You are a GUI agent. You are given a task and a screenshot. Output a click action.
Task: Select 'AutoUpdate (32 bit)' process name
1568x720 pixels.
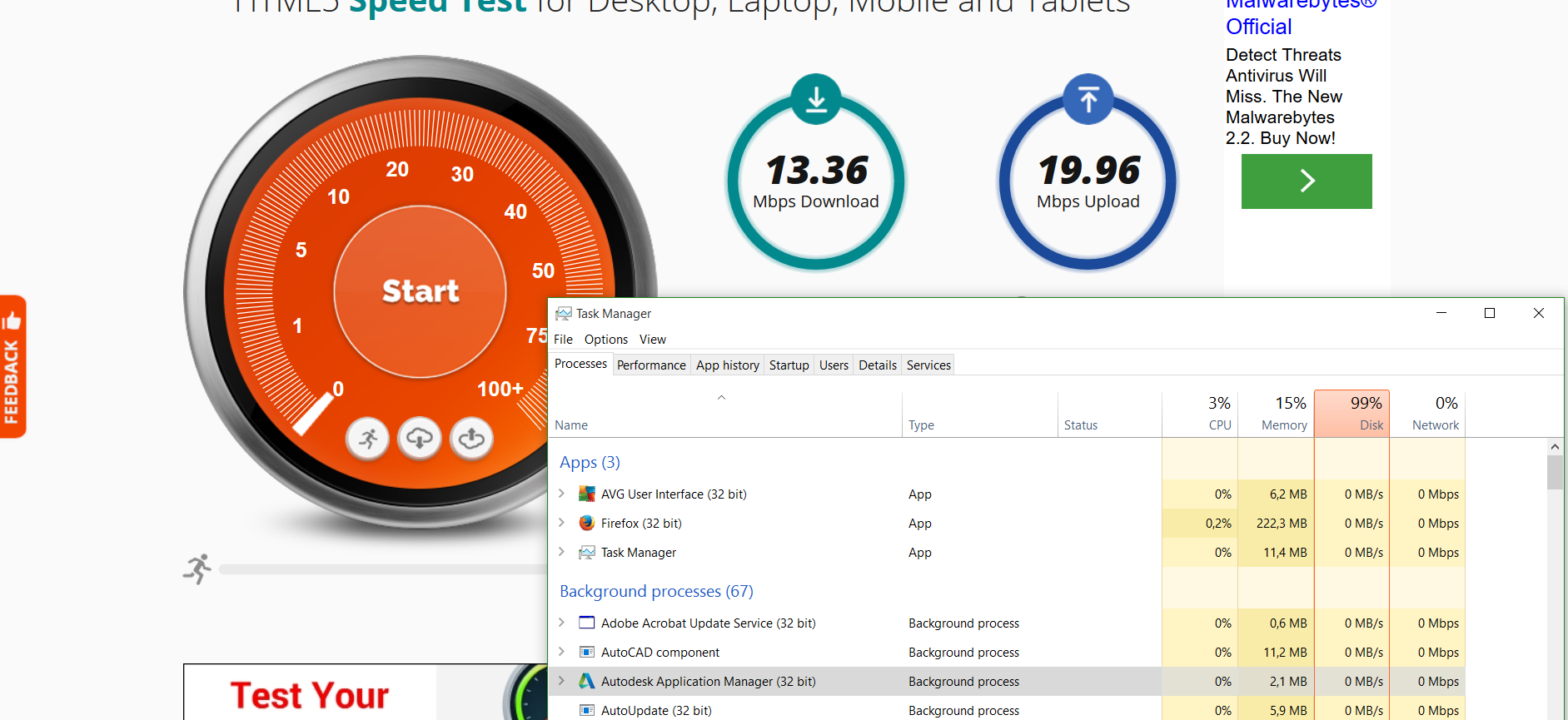click(x=656, y=710)
